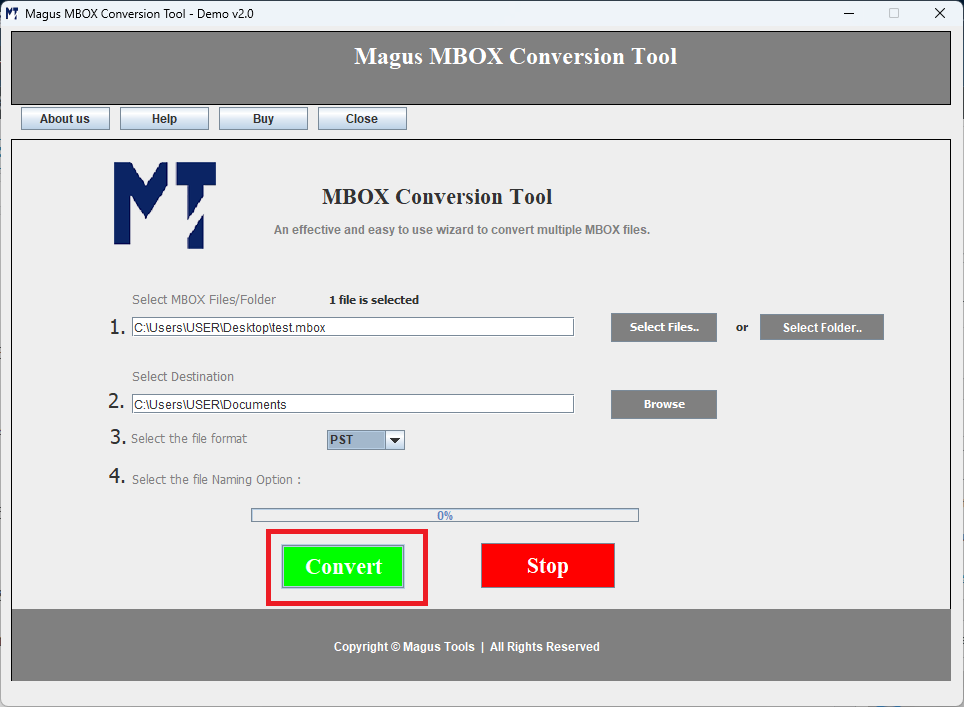Click the 'MBOX Conversion Tool' heading
This screenshot has width=964, height=707.
coord(437,197)
